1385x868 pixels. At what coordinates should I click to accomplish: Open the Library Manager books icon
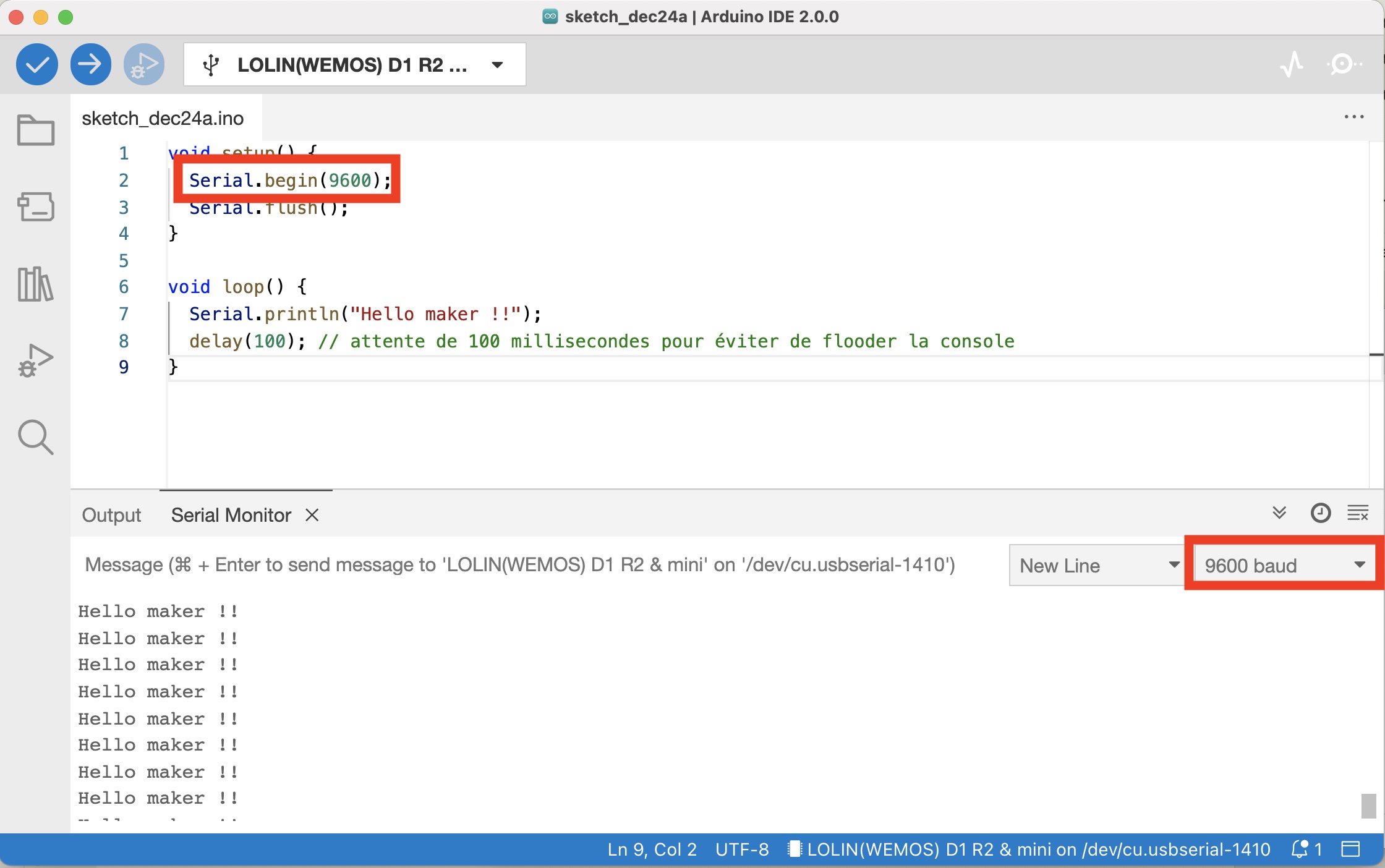point(36,284)
